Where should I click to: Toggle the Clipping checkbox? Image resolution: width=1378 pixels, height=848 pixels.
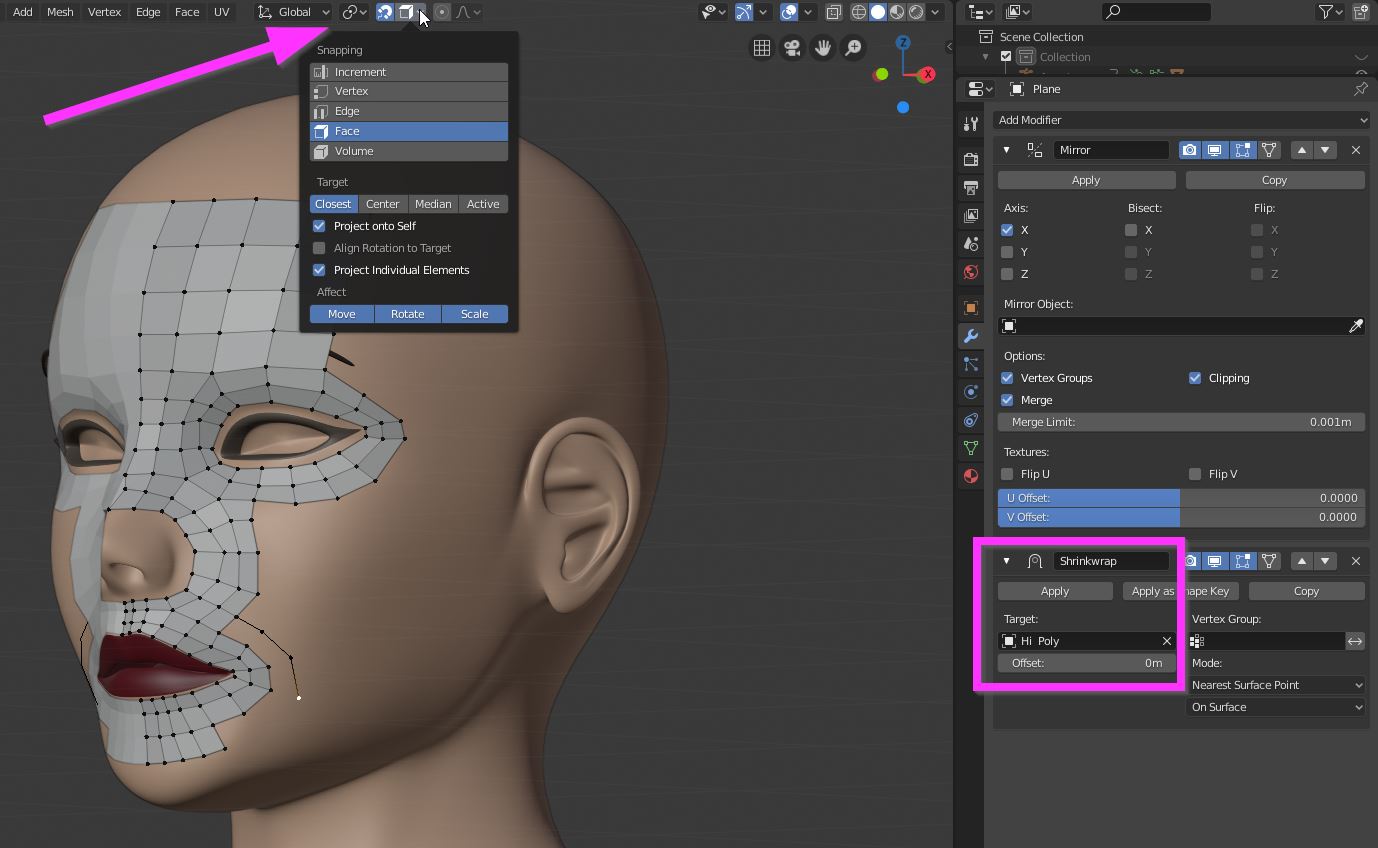(1195, 378)
